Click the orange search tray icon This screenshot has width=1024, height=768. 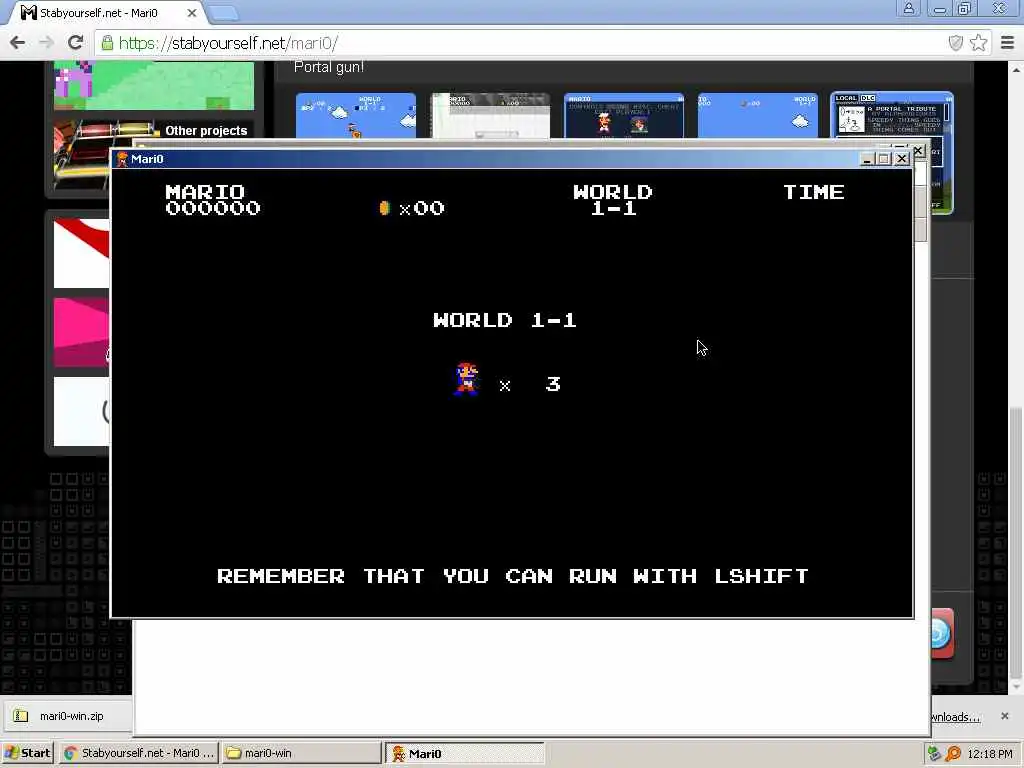pyautogui.click(x=953, y=754)
